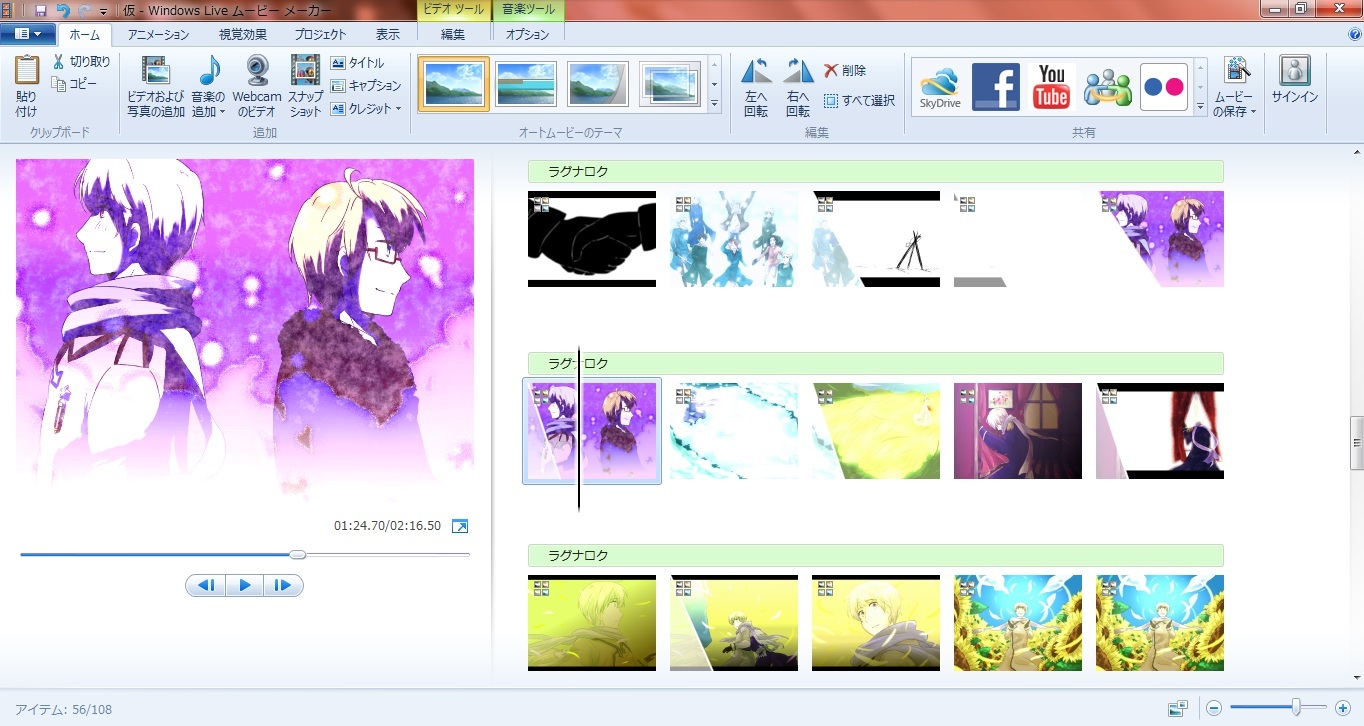Upload the movie to YouTube

click(x=1052, y=87)
